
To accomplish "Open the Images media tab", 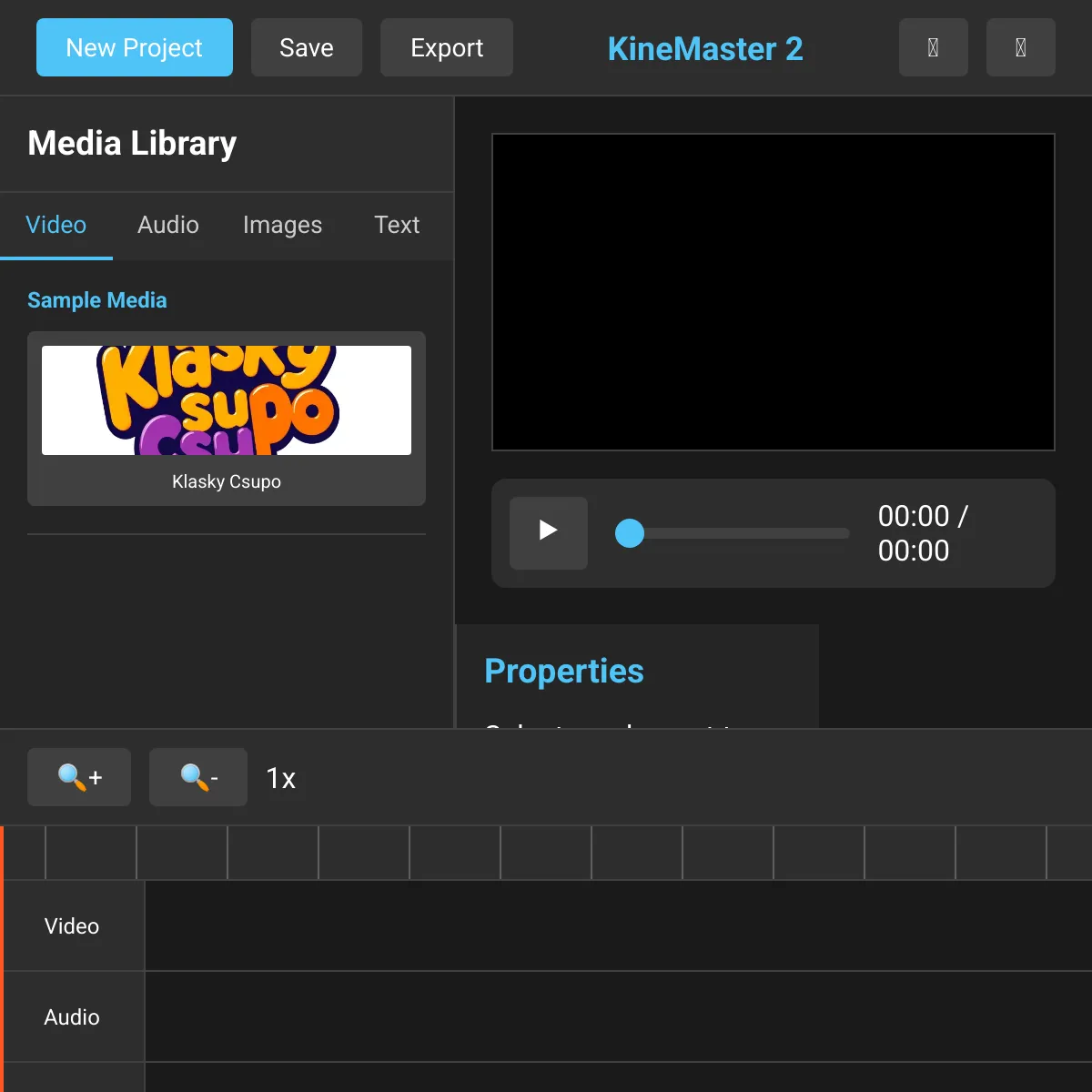I will pos(282,225).
